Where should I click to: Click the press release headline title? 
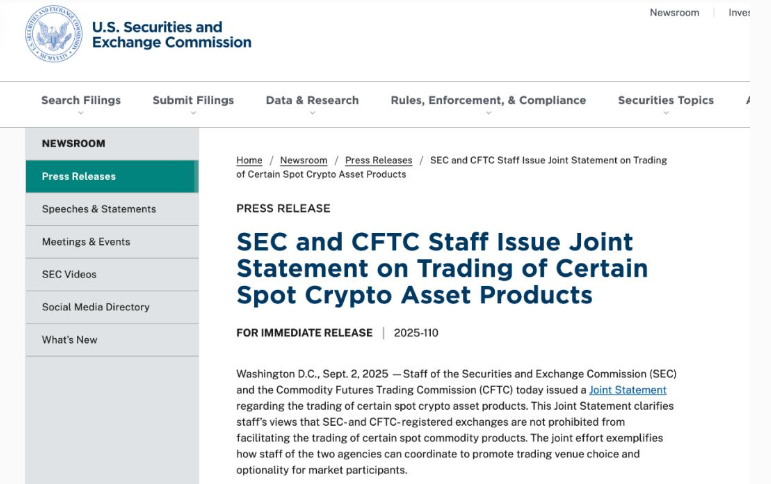(x=442, y=269)
